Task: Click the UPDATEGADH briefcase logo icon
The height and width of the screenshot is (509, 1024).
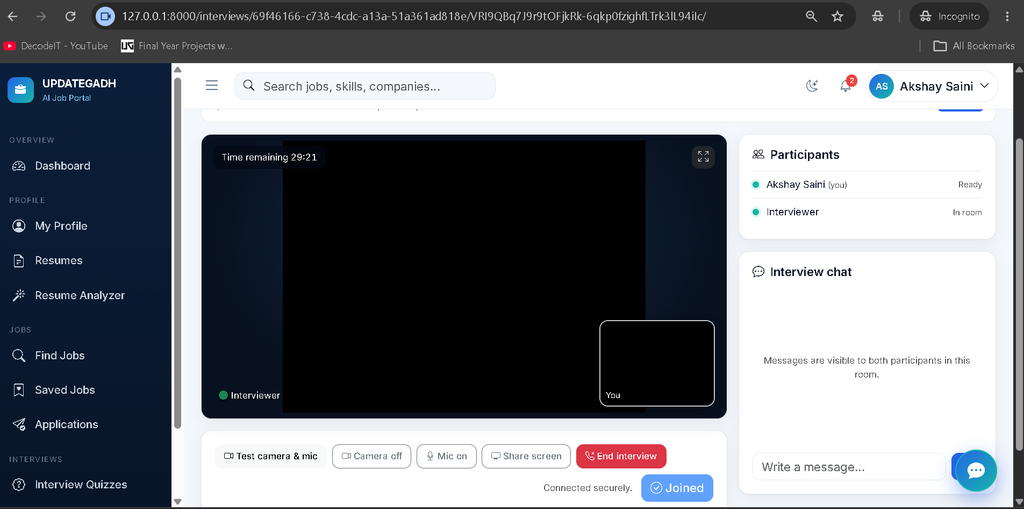Action: tap(20, 90)
